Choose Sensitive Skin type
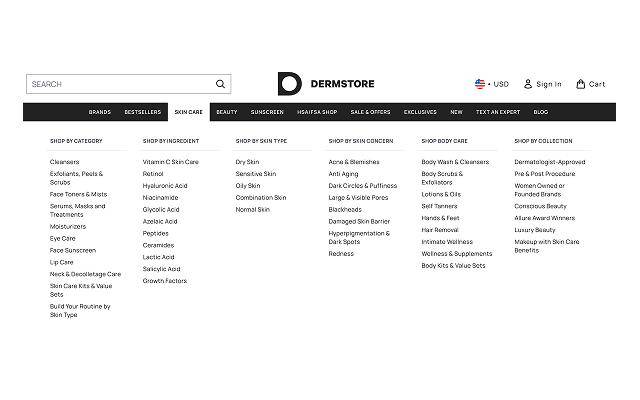The height and width of the screenshot is (400, 640). [256, 174]
